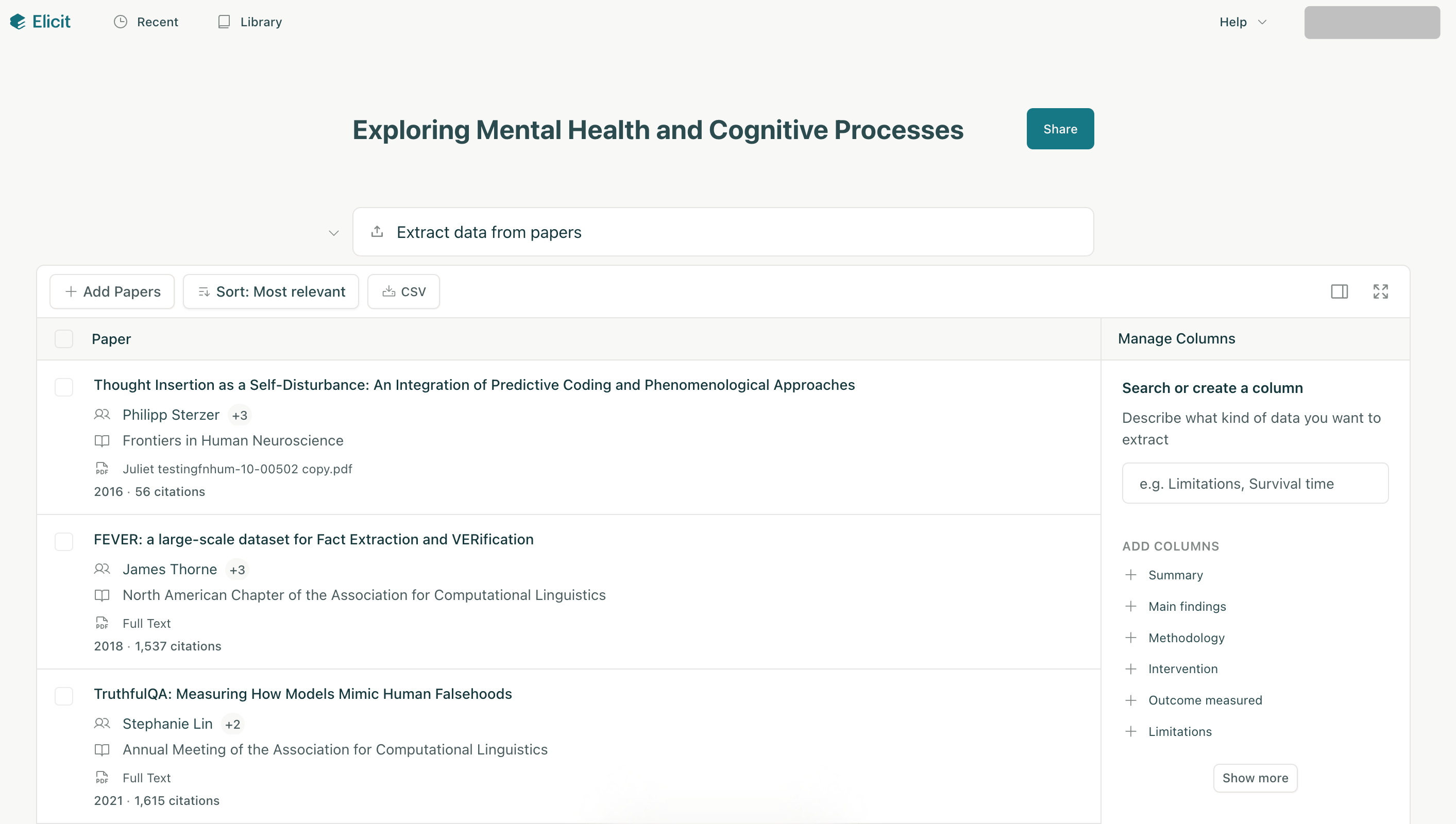Viewport: 1456px width, 824px height.
Task: Click Philipp Sterzer author name
Action: click(x=171, y=415)
